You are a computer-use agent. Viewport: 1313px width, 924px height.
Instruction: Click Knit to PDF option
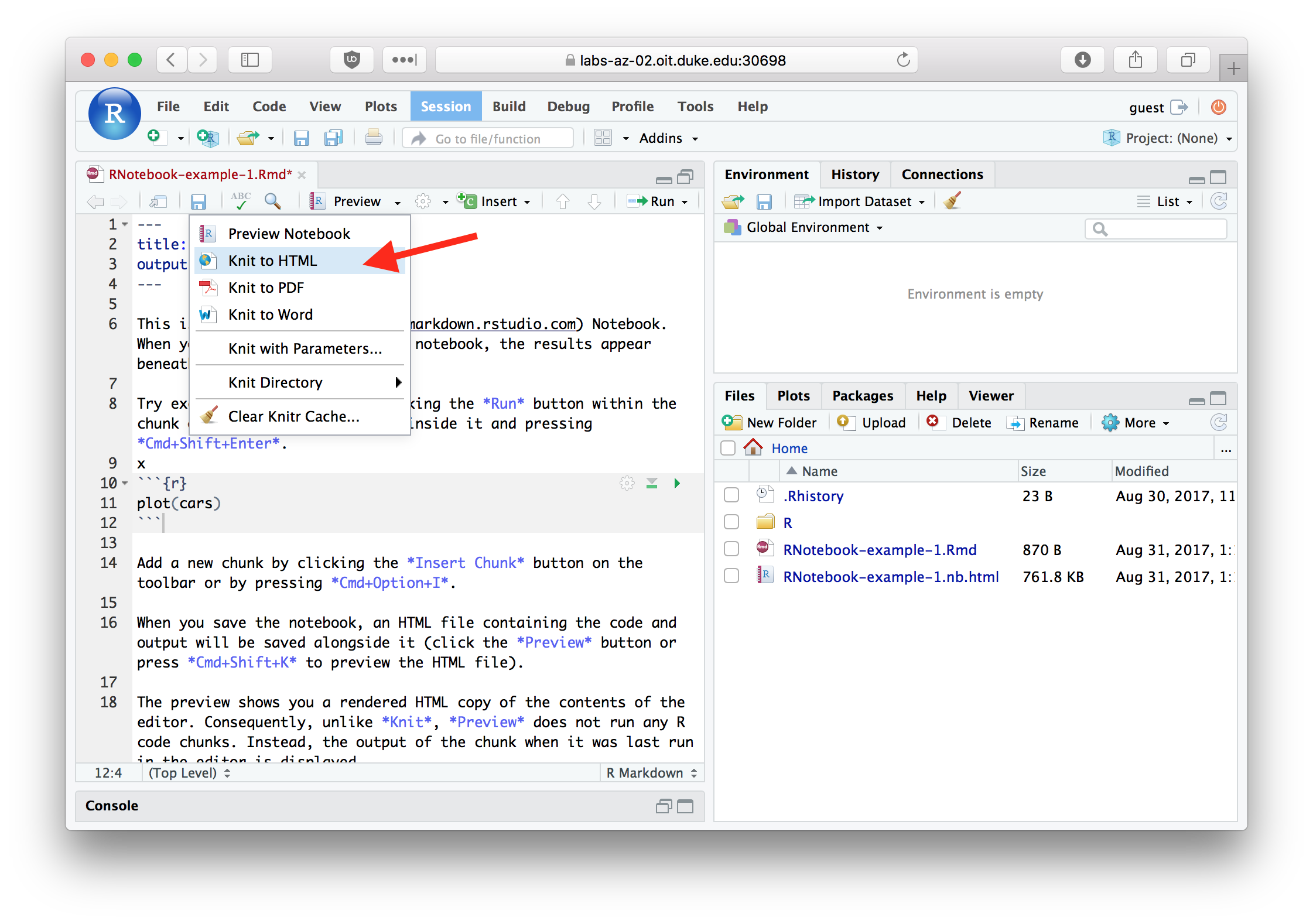(265, 289)
